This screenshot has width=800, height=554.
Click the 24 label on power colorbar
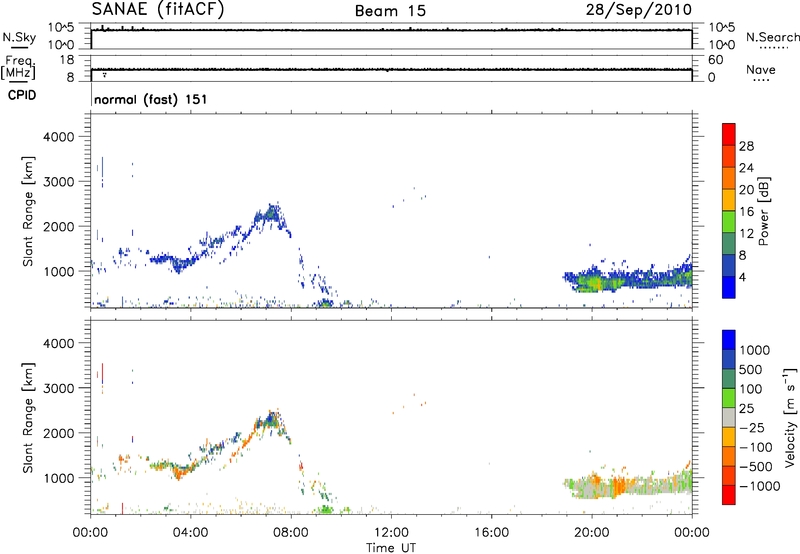(x=746, y=168)
